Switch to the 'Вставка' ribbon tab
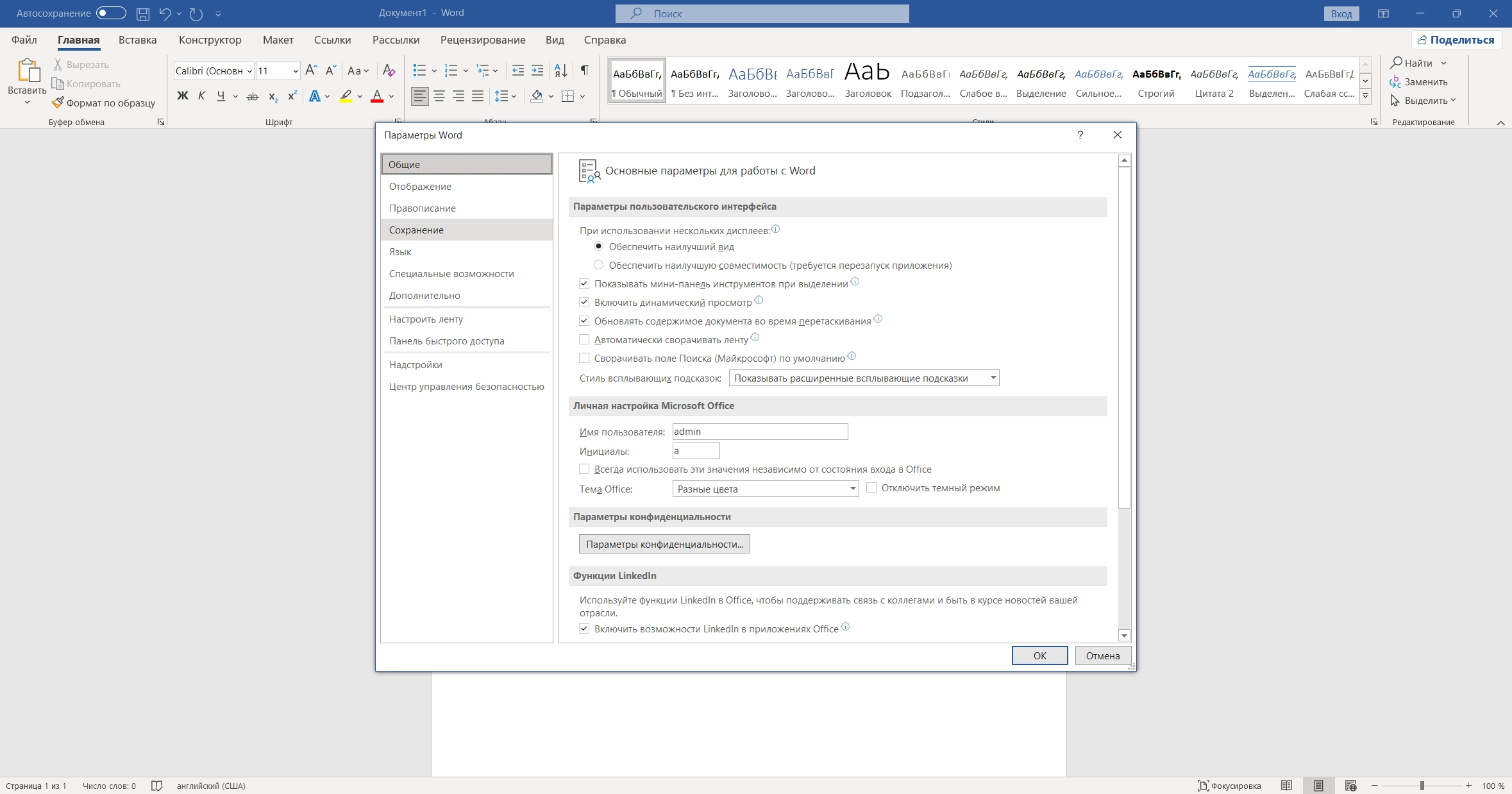Viewport: 1512px width, 794px height. (x=137, y=40)
